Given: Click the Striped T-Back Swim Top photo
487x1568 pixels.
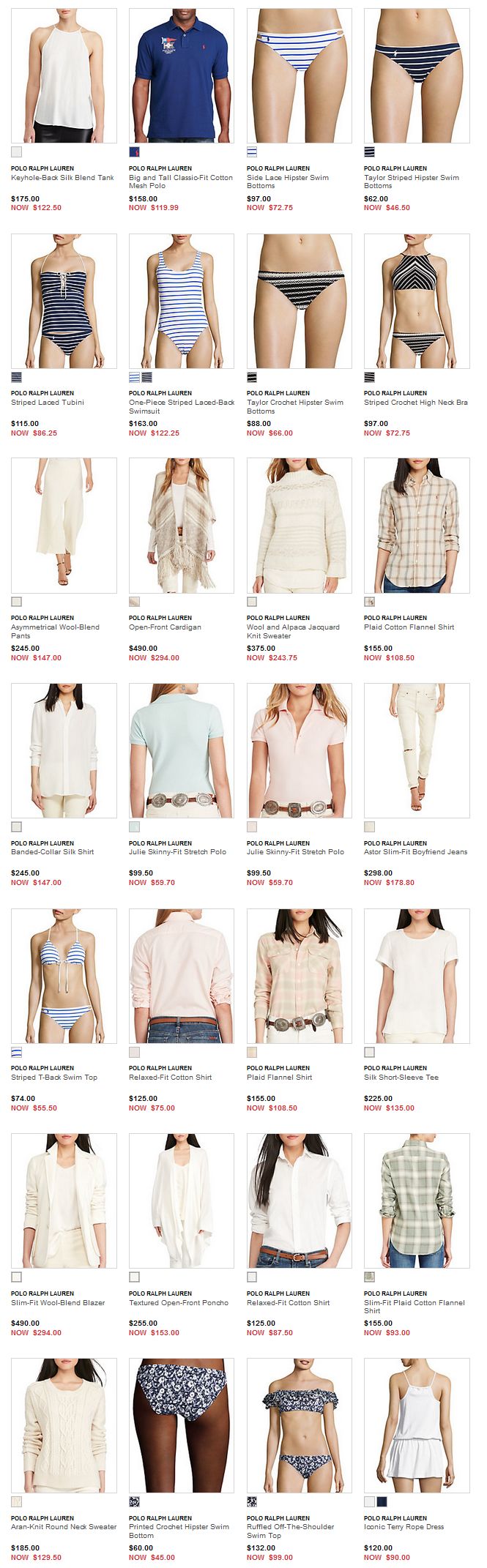Looking at the screenshot, I should [64, 976].
